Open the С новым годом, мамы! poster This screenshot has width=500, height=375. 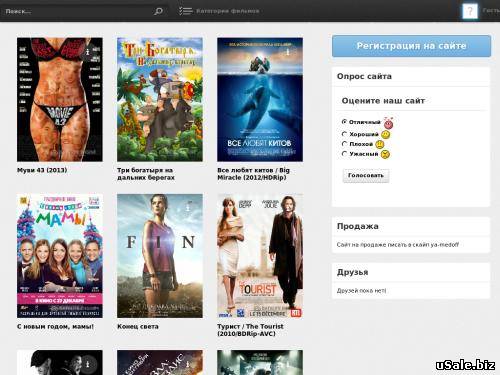coord(60,256)
